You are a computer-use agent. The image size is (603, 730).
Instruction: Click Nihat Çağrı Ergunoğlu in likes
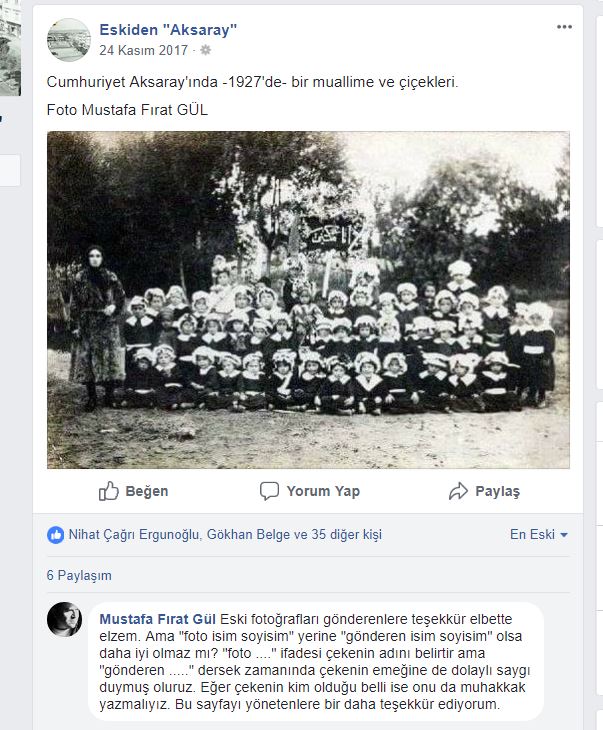point(135,534)
